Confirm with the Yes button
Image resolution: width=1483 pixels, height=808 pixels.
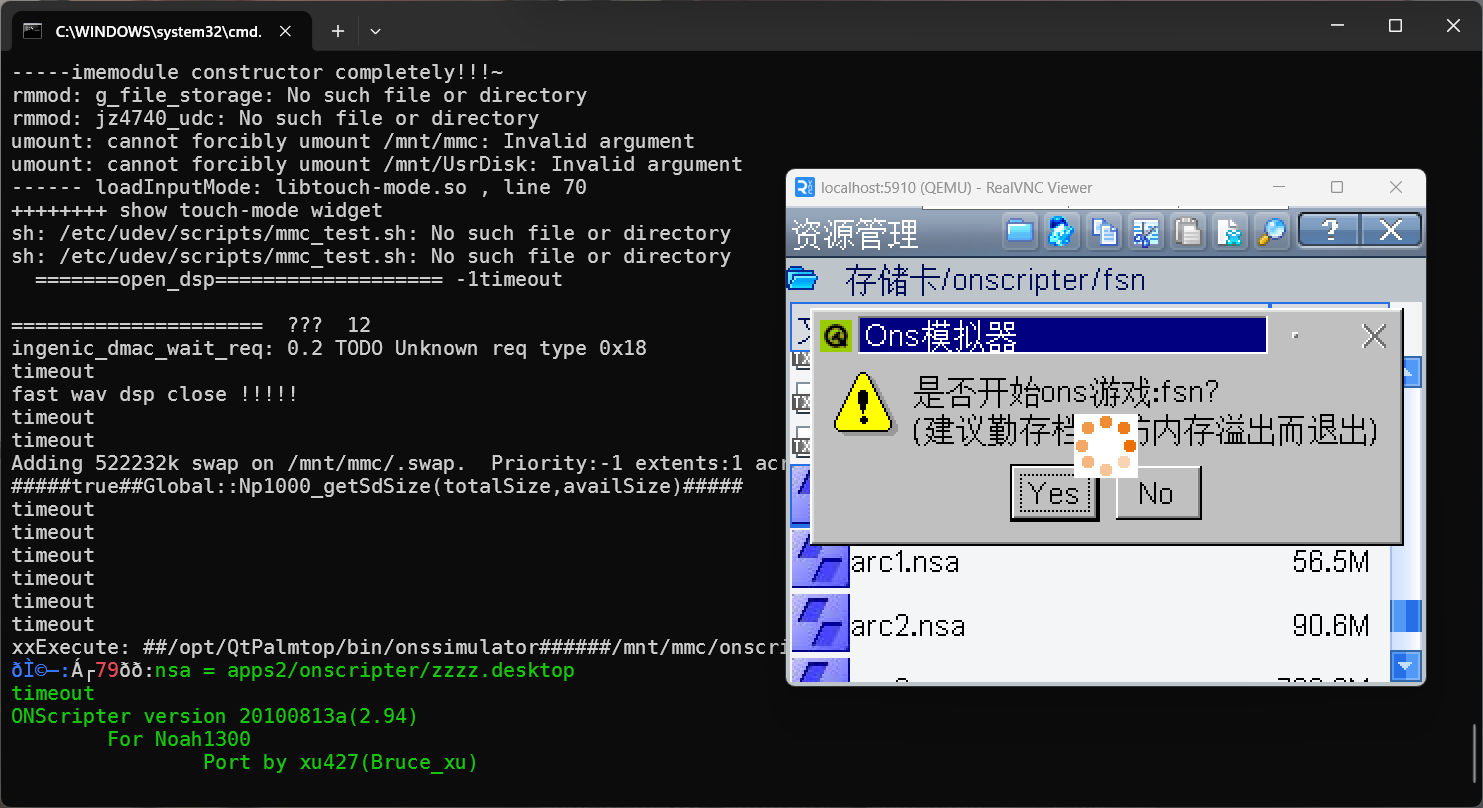[x=1054, y=493]
